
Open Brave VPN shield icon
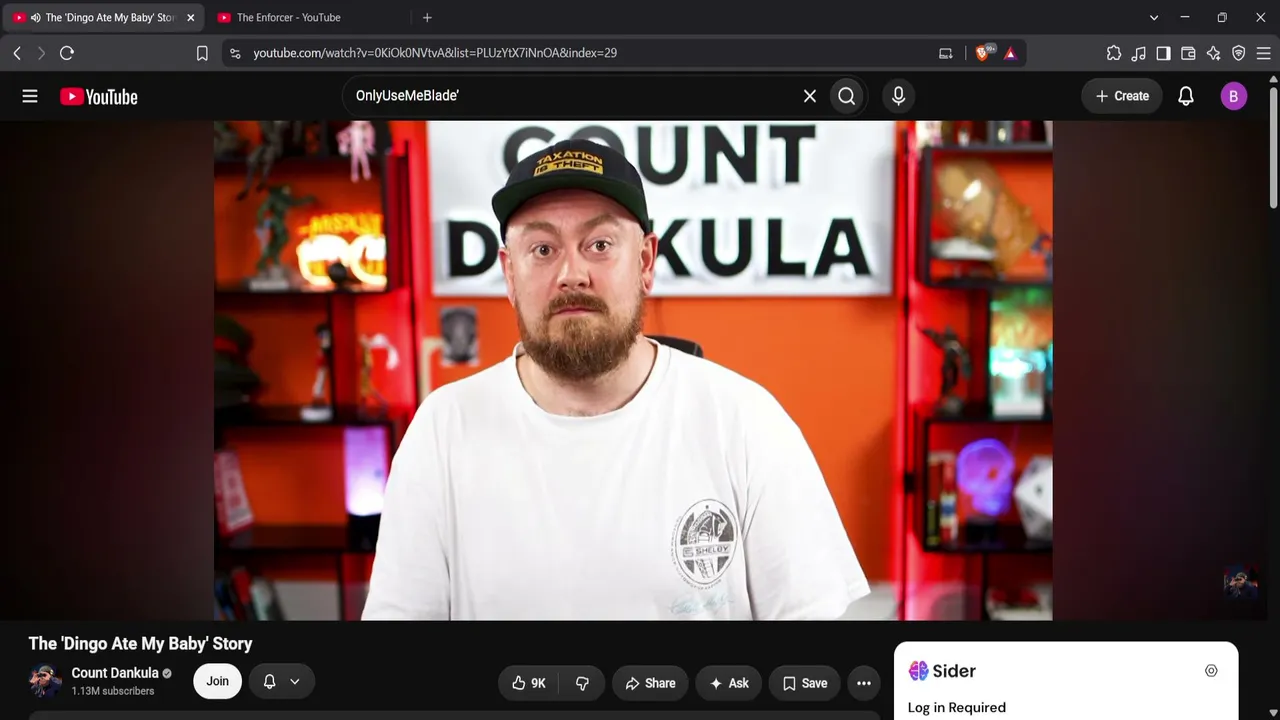(x=1239, y=53)
